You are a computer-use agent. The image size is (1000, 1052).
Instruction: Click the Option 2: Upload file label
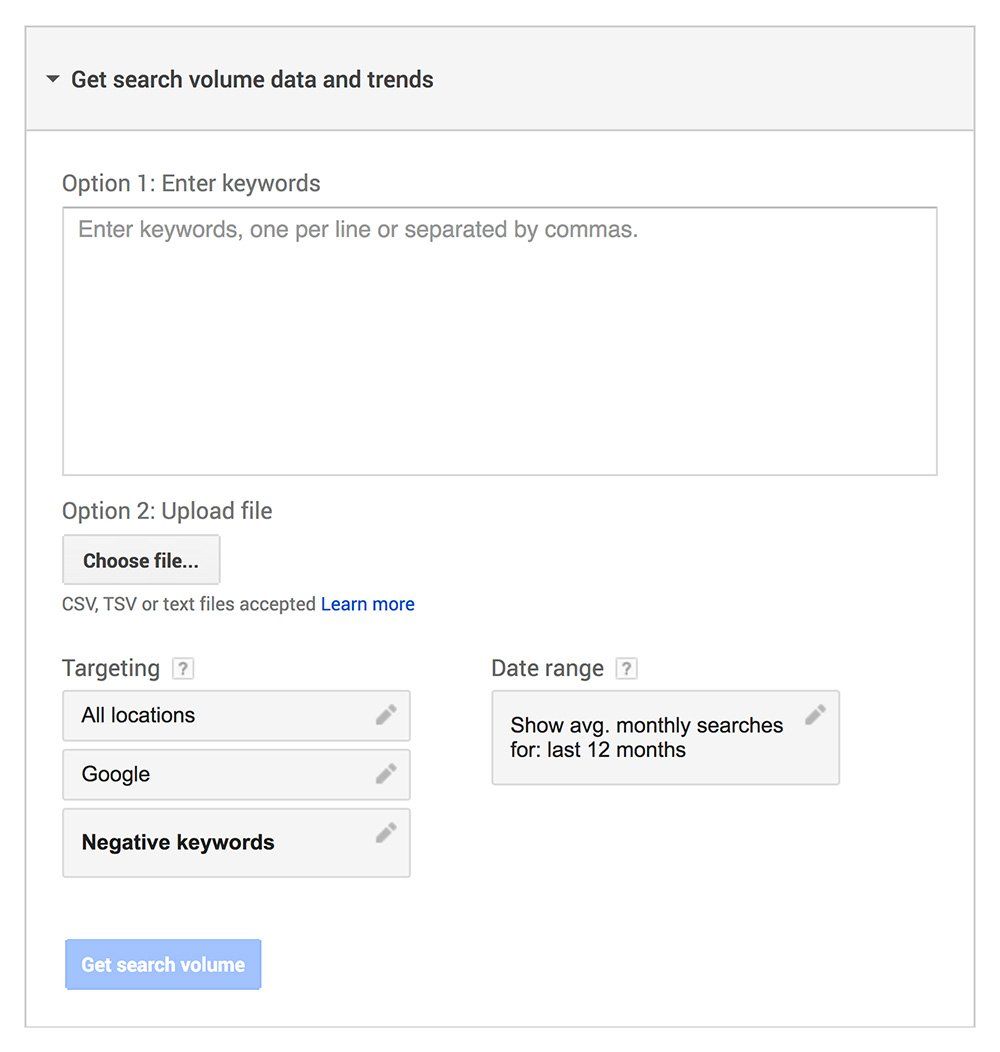167,511
